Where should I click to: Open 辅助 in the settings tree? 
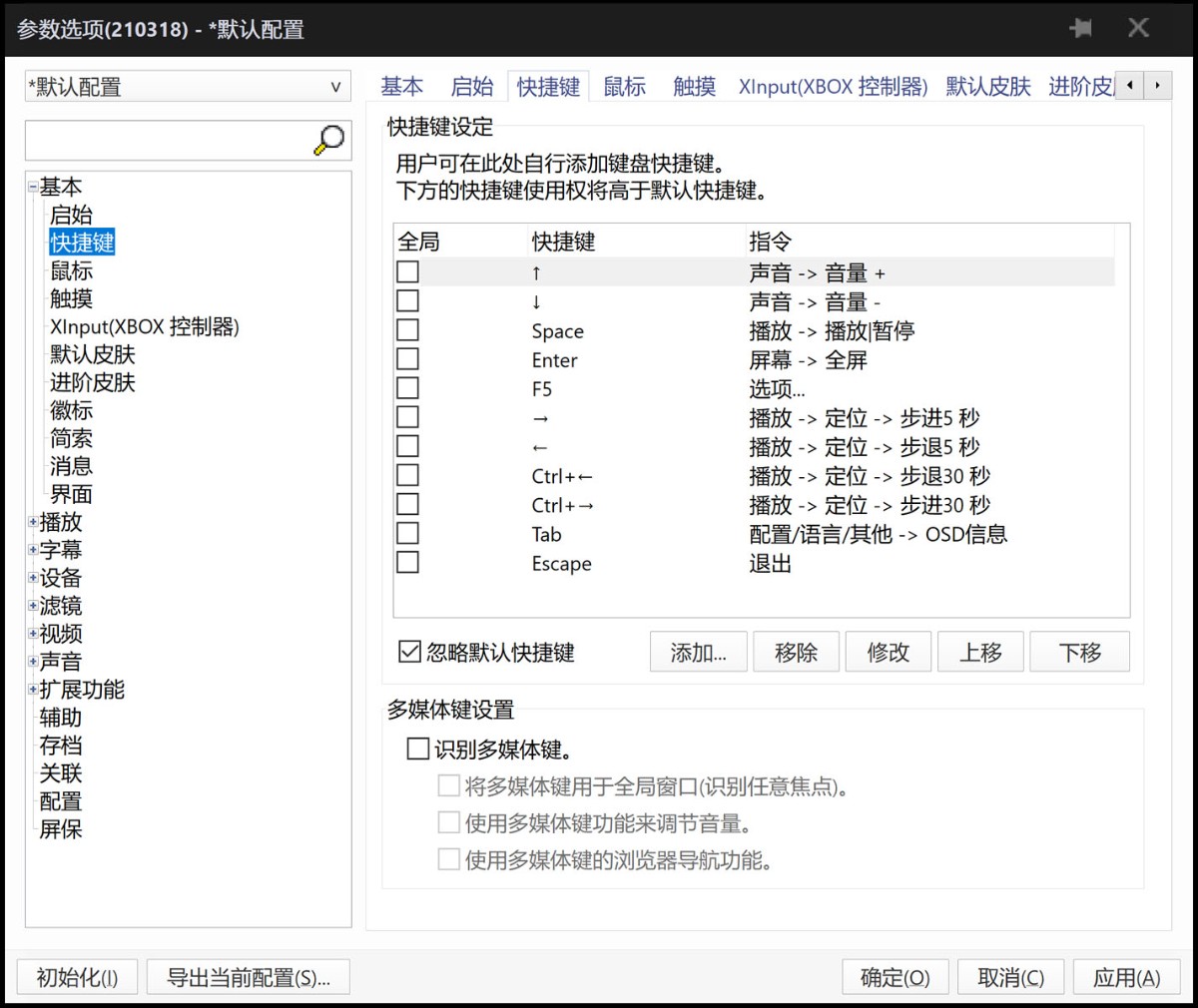click(x=61, y=718)
